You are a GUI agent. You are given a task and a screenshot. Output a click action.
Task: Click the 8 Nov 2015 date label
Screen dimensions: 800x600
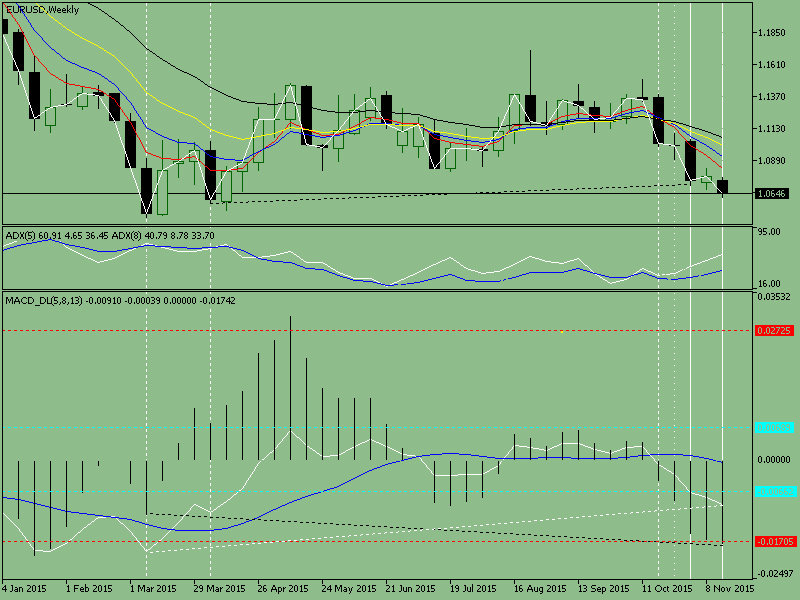point(730,589)
